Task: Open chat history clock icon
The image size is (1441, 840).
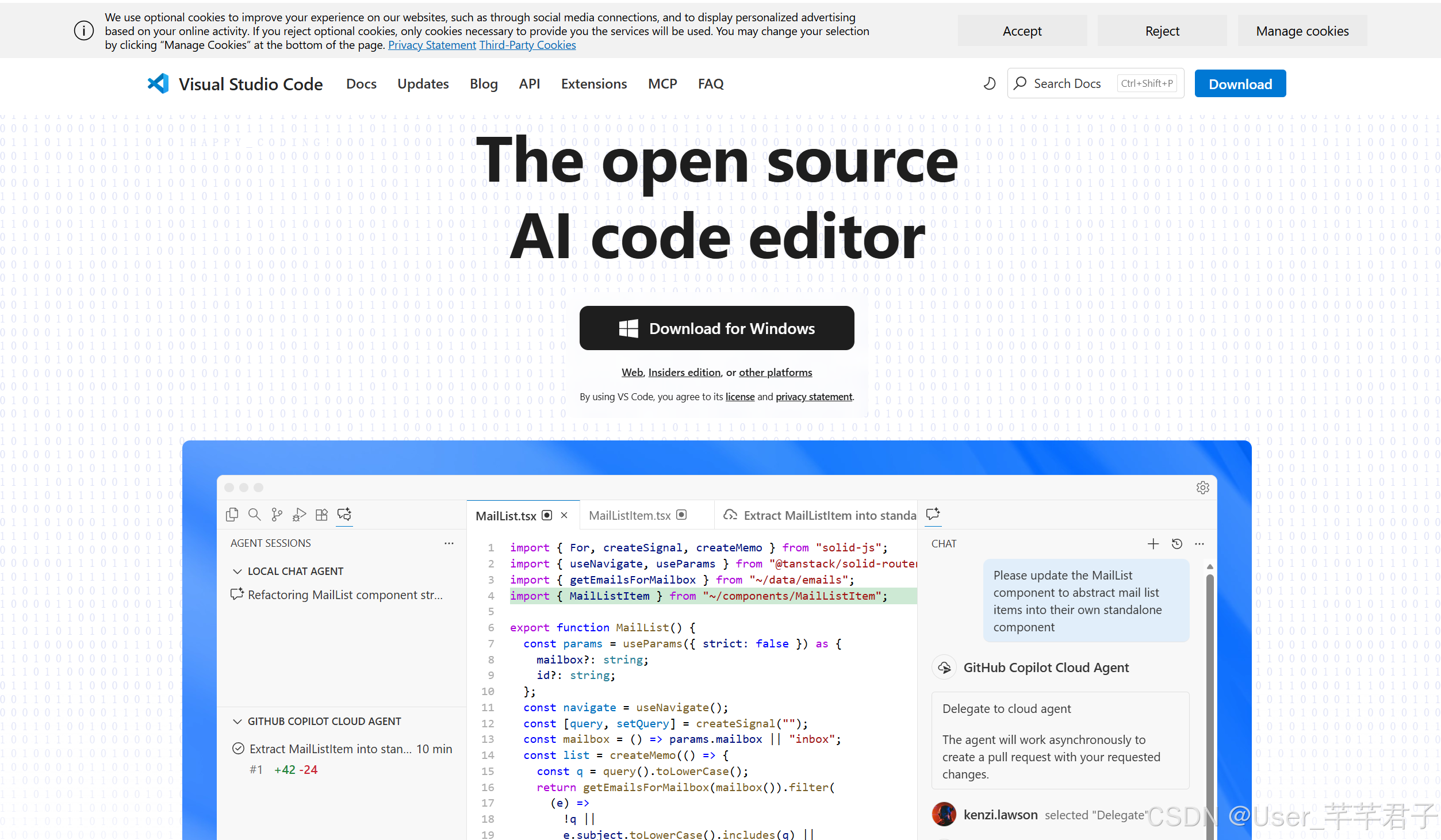Action: [1176, 544]
